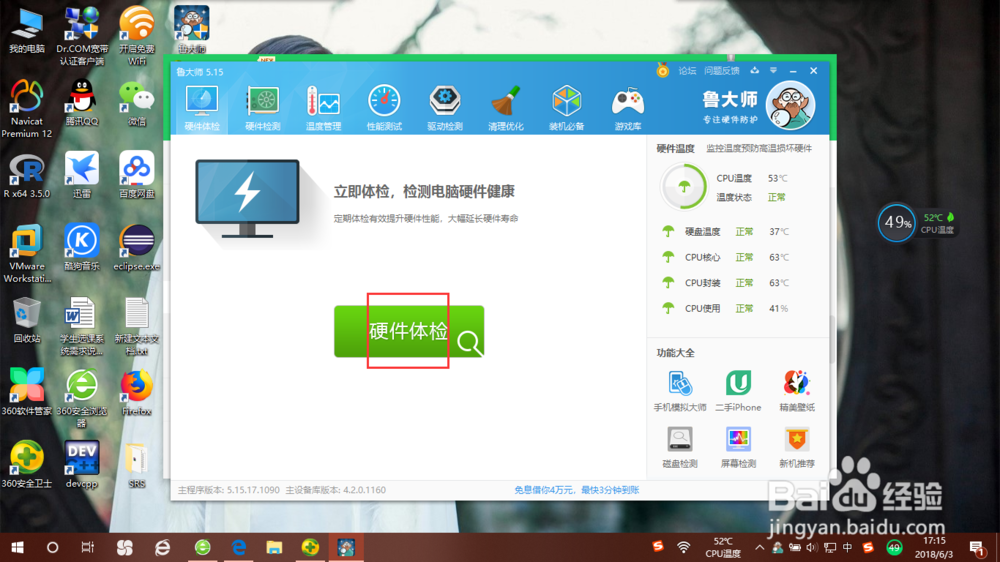Open Edge browser from taskbar
The image size is (1000, 562).
(x=239, y=547)
